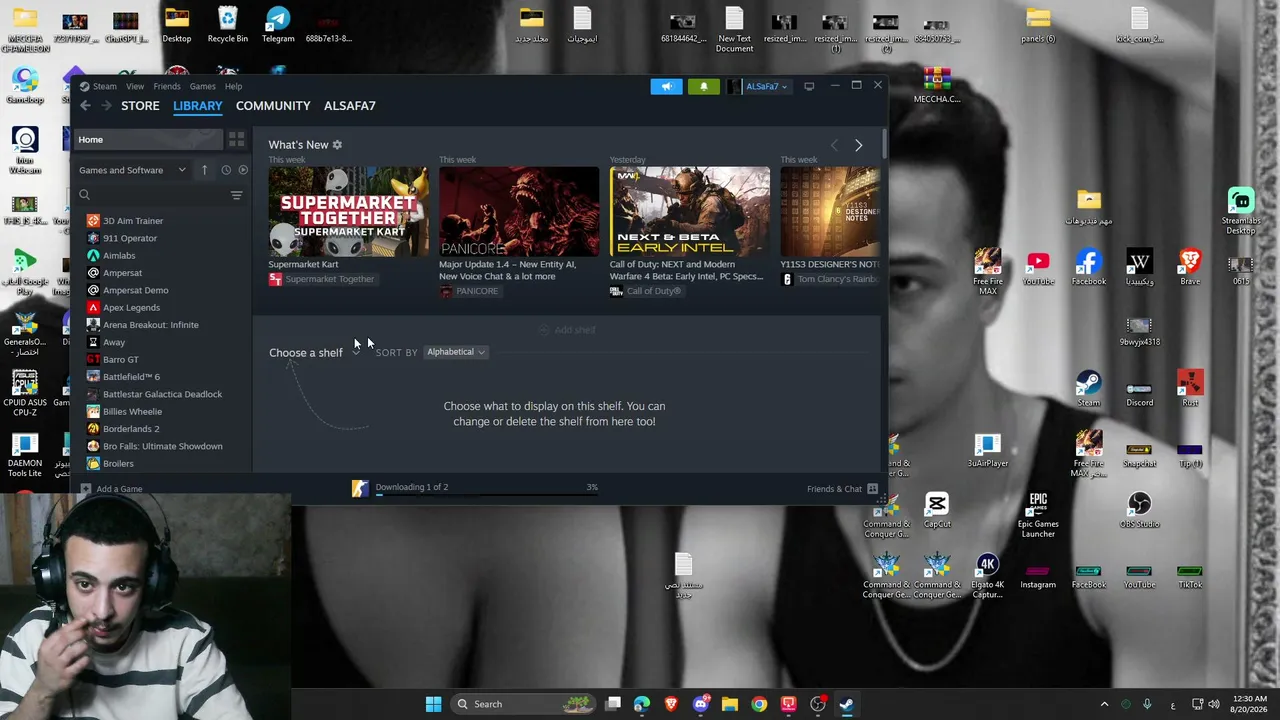
Task: Open library advanced filters icon
Action: (236, 195)
